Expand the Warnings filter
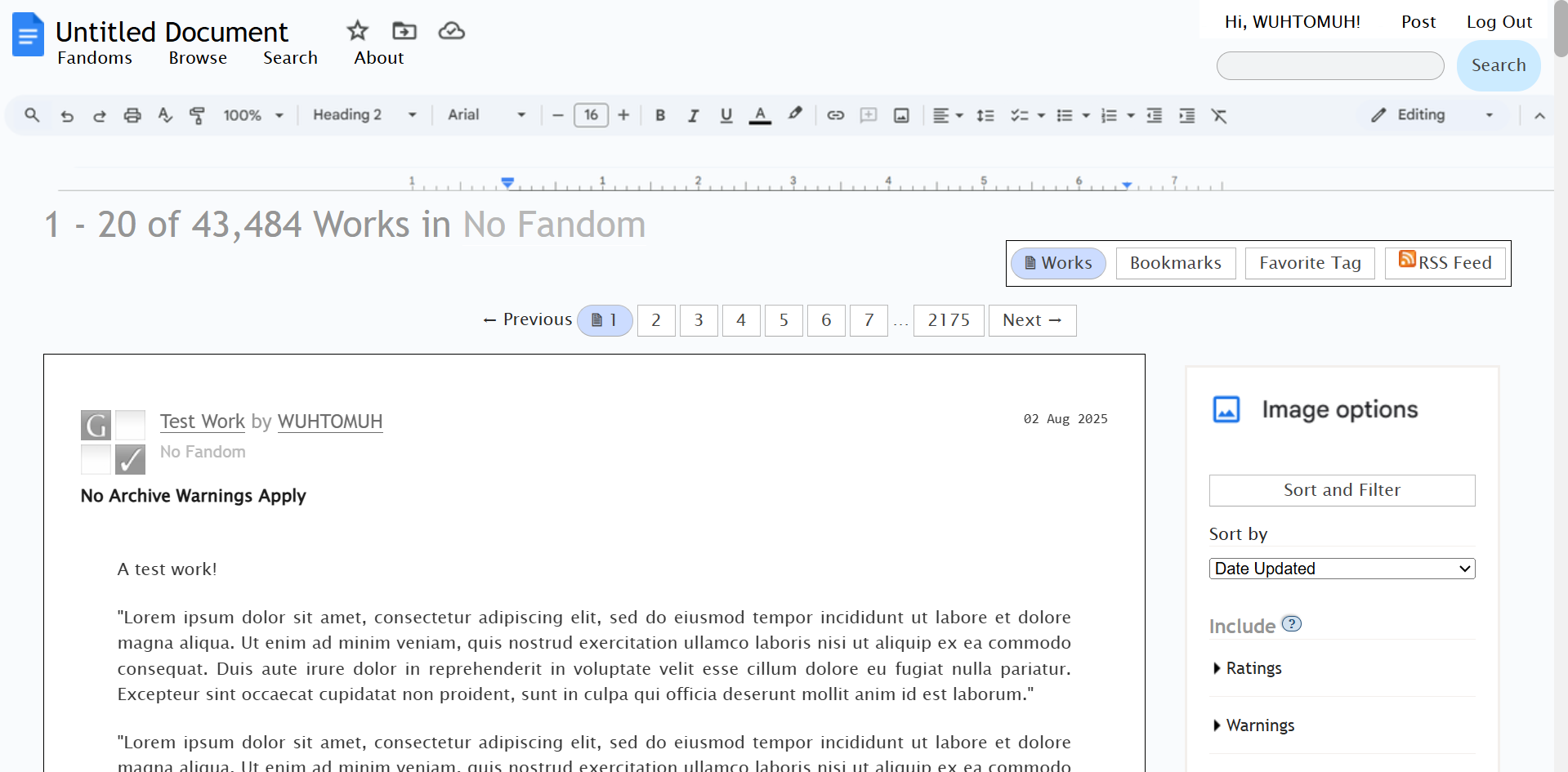Image resolution: width=1568 pixels, height=772 pixels. point(1254,725)
